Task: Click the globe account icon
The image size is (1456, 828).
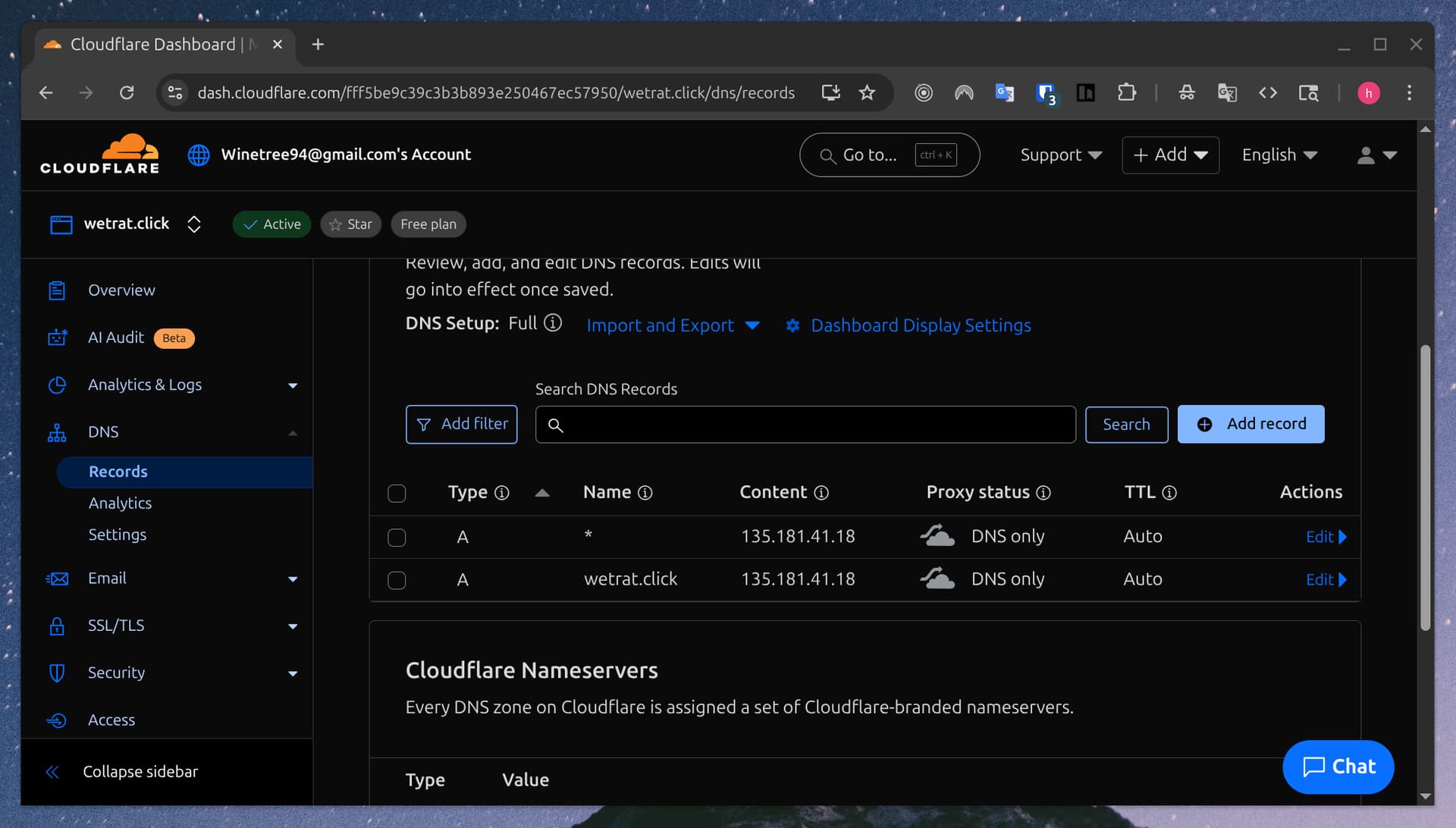Action: [x=199, y=155]
